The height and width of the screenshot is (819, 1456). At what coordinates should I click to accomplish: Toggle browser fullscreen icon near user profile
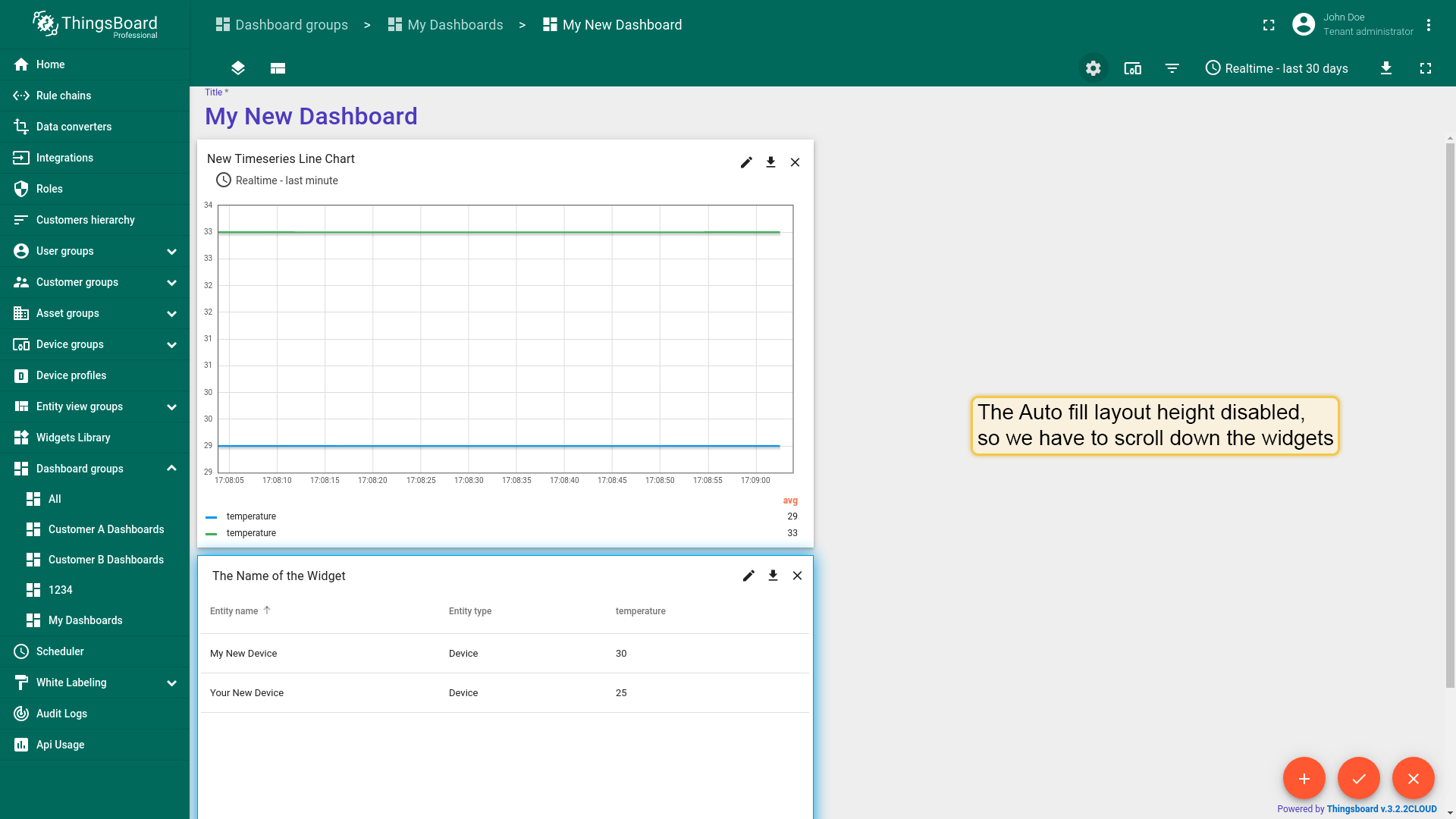1269,25
